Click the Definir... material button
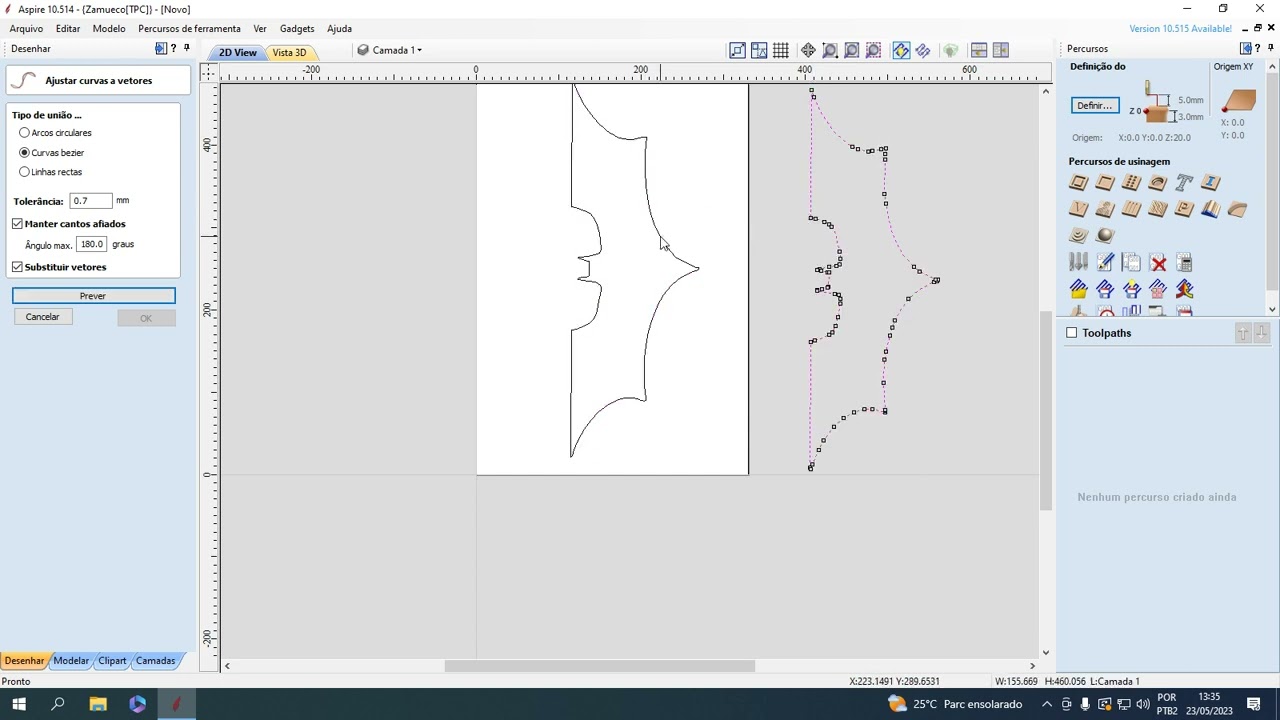The image size is (1280, 720). click(1094, 106)
